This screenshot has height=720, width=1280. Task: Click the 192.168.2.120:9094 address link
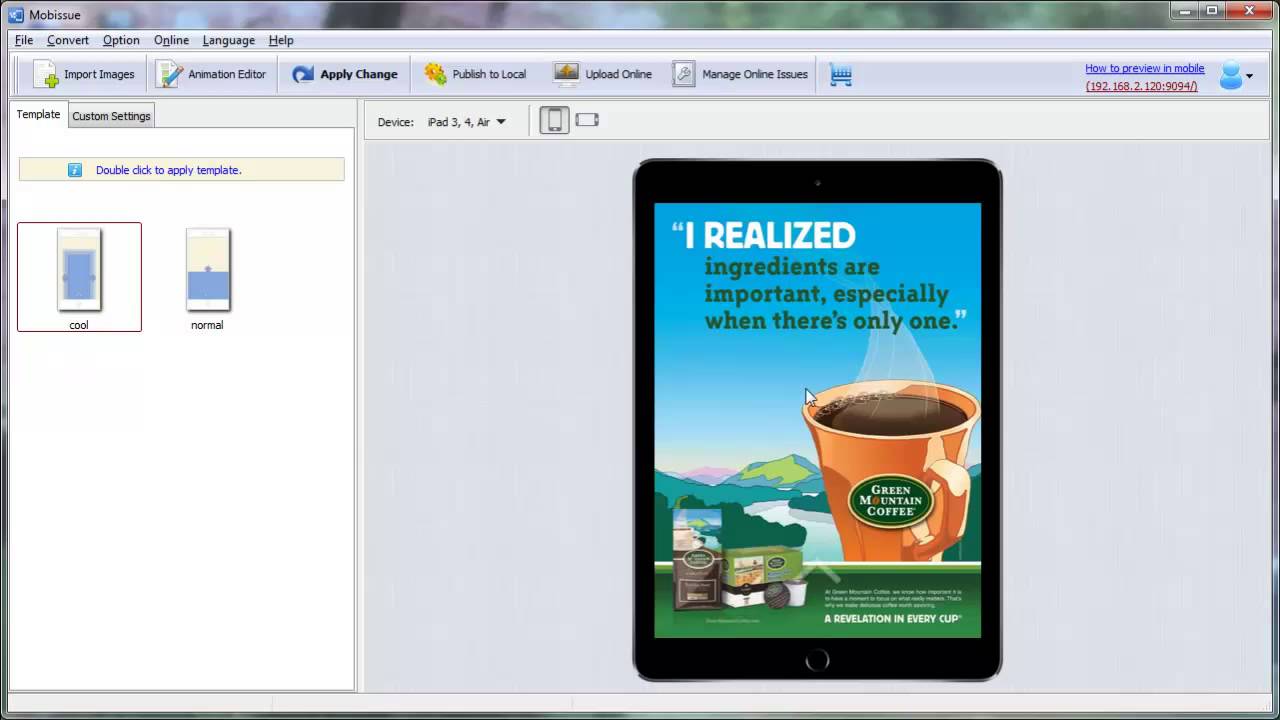point(1141,86)
